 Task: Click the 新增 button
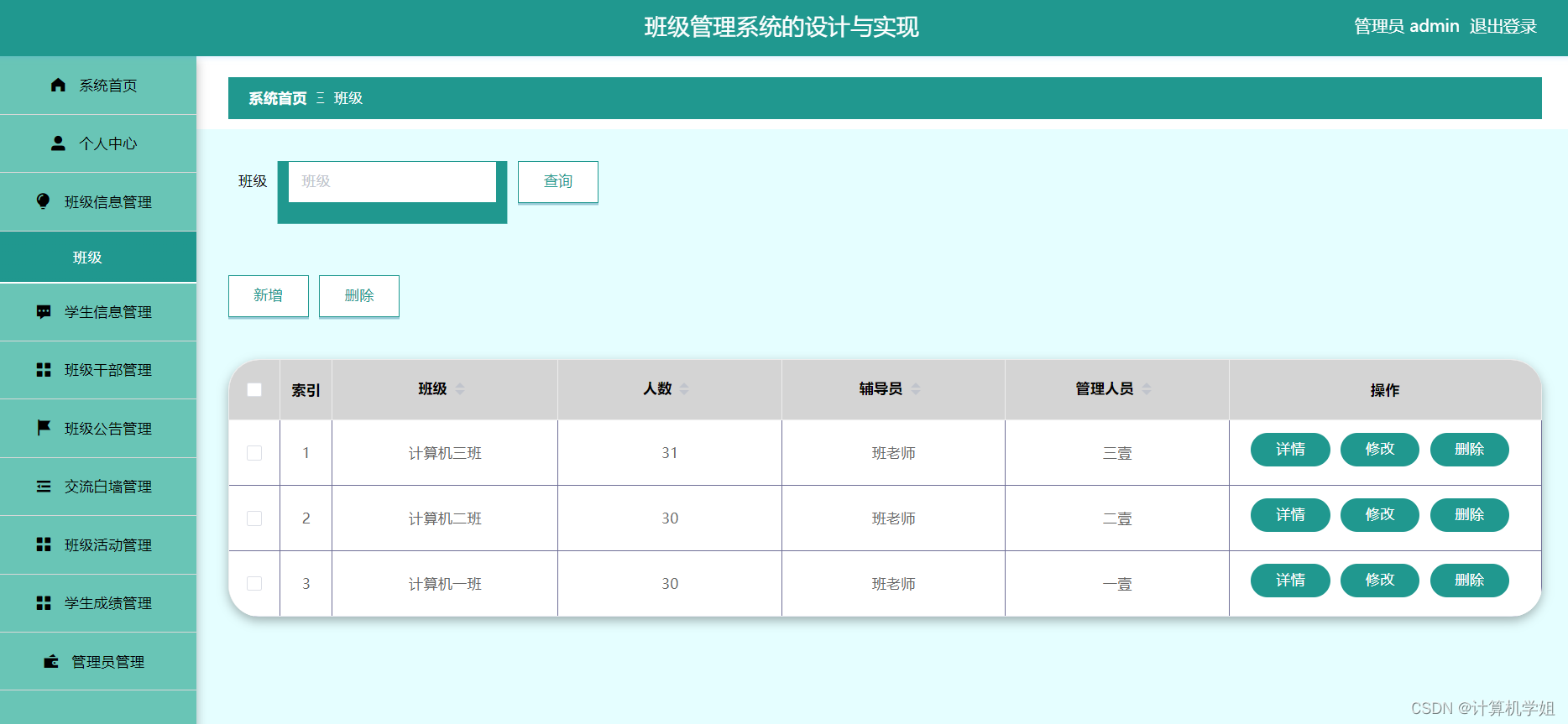[269, 296]
